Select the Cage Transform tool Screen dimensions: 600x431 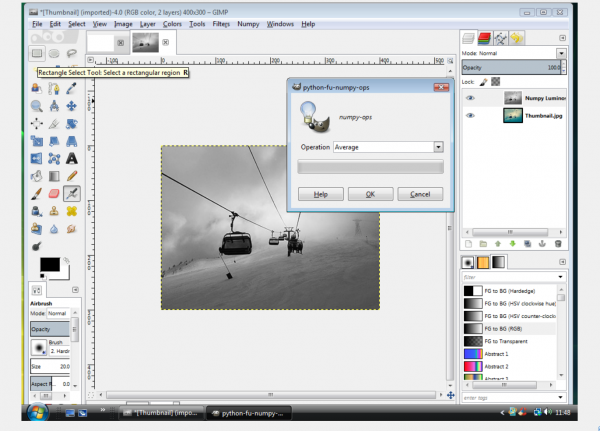(54, 158)
